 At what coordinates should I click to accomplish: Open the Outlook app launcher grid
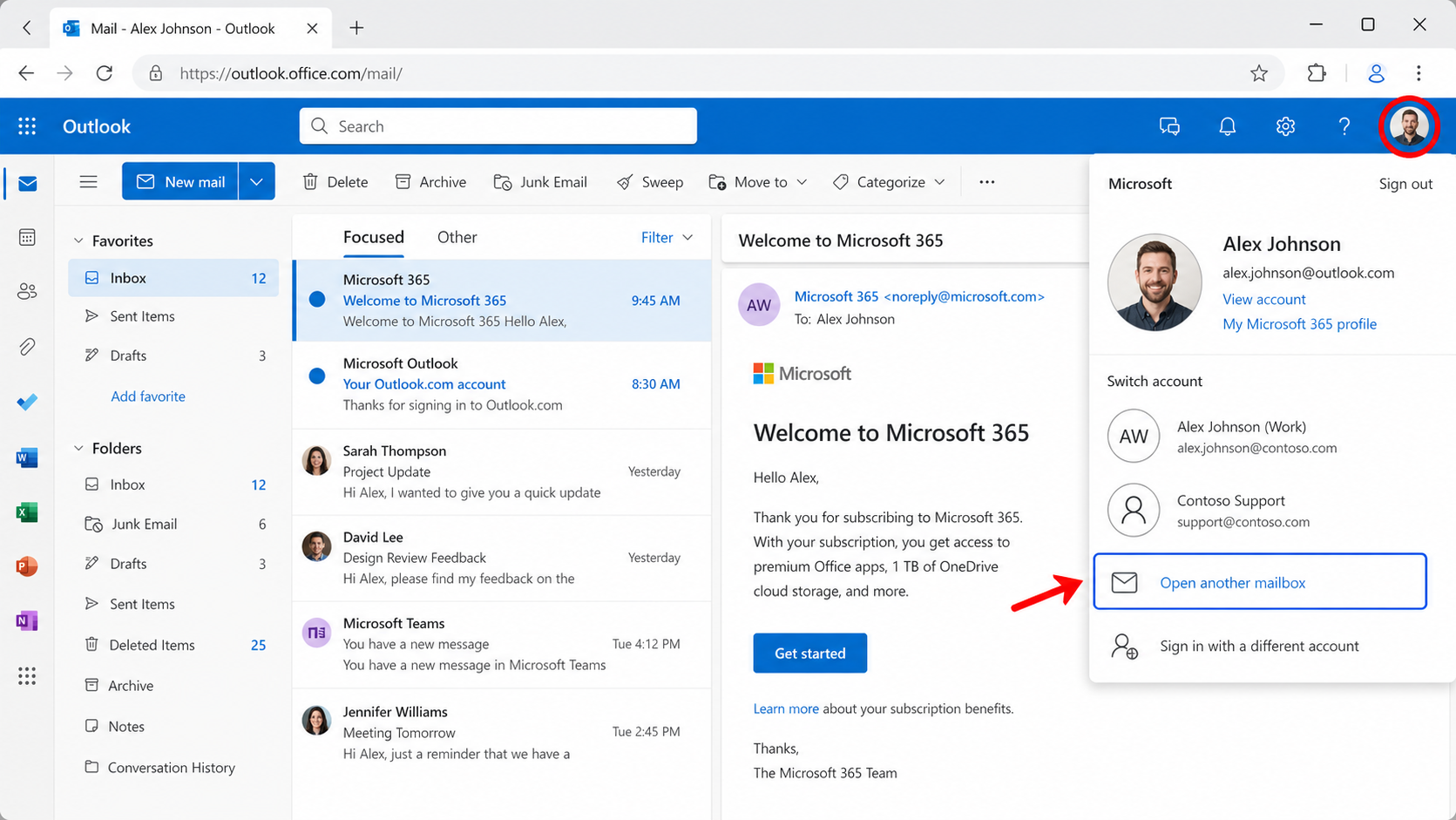(27, 126)
